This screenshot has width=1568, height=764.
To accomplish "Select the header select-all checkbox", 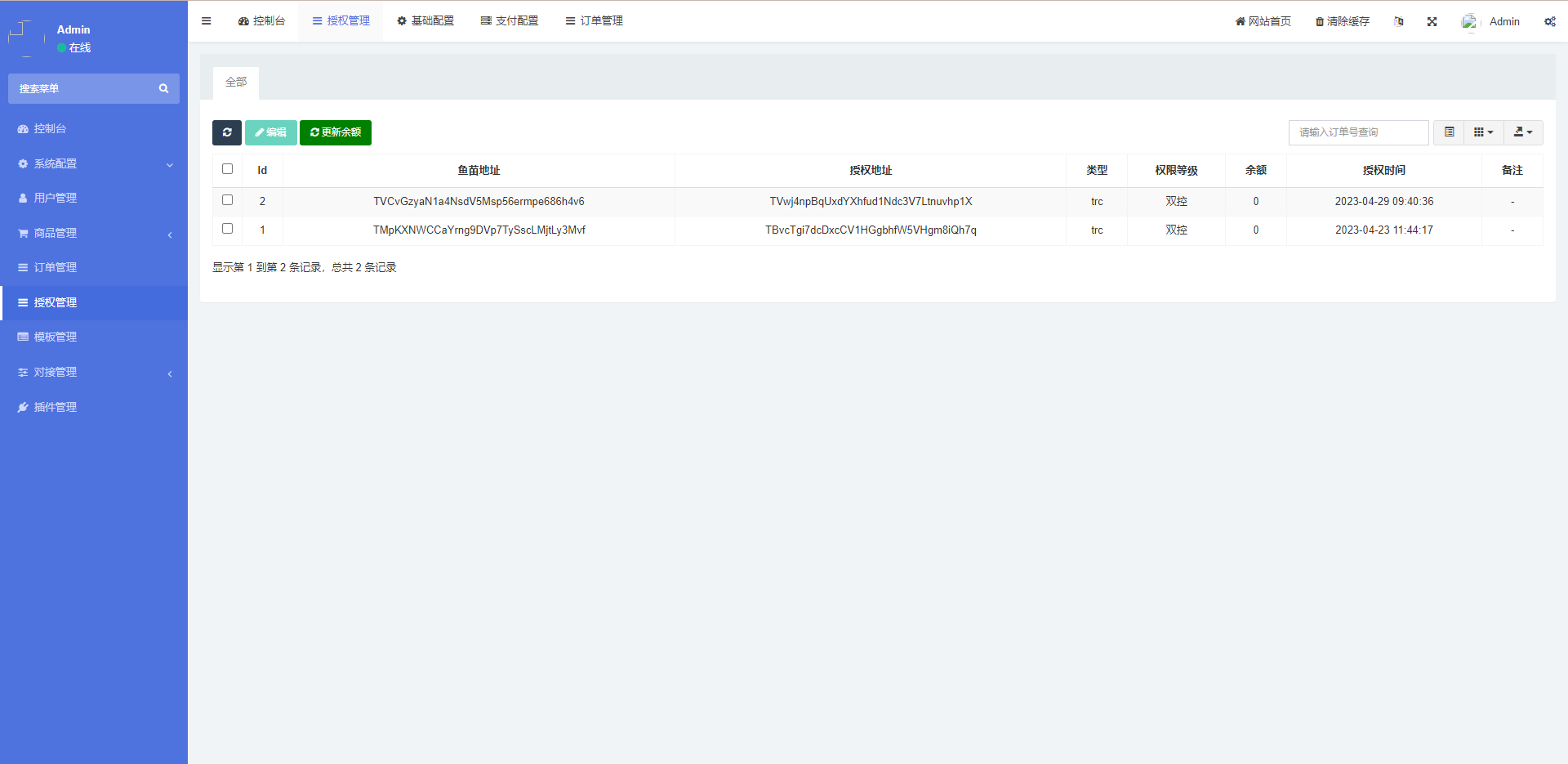I will (x=227, y=169).
